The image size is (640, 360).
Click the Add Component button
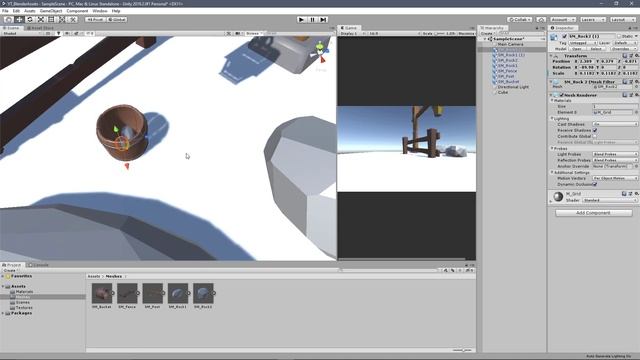[593, 213]
